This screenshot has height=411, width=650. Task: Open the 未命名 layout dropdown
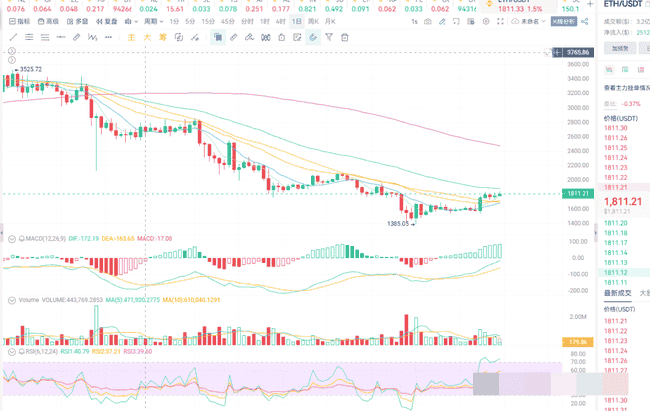point(529,21)
